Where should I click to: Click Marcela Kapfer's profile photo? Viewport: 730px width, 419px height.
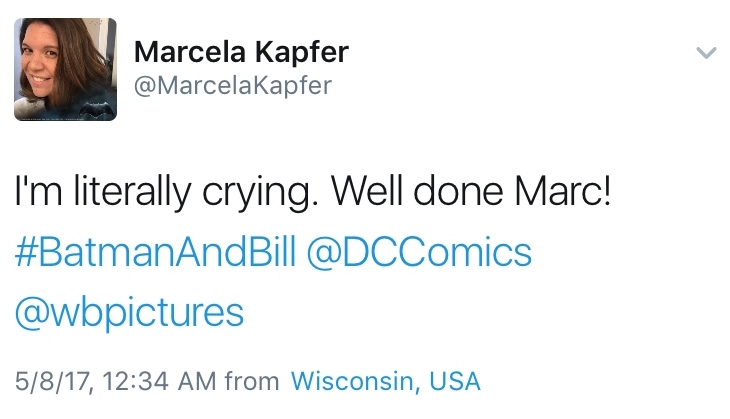click(x=65, y=70)
